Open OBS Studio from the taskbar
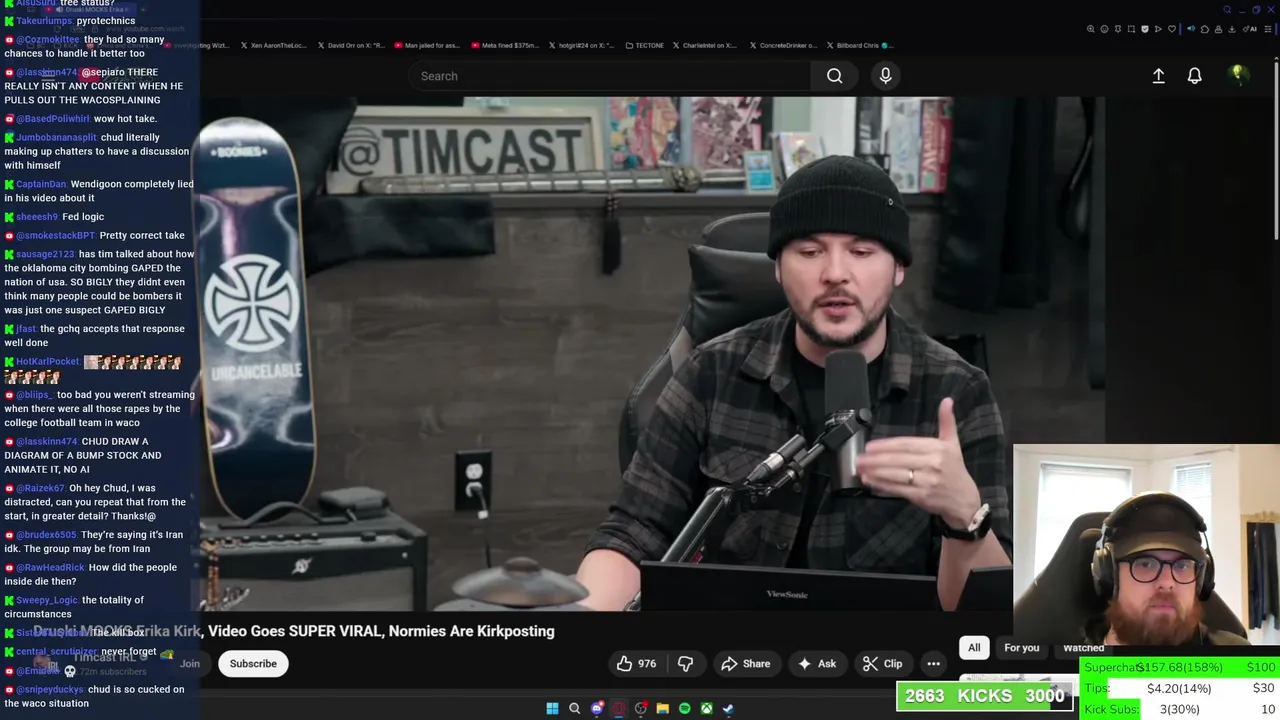The width and height of the screenshot is (1280, 720). pos(641,708)
